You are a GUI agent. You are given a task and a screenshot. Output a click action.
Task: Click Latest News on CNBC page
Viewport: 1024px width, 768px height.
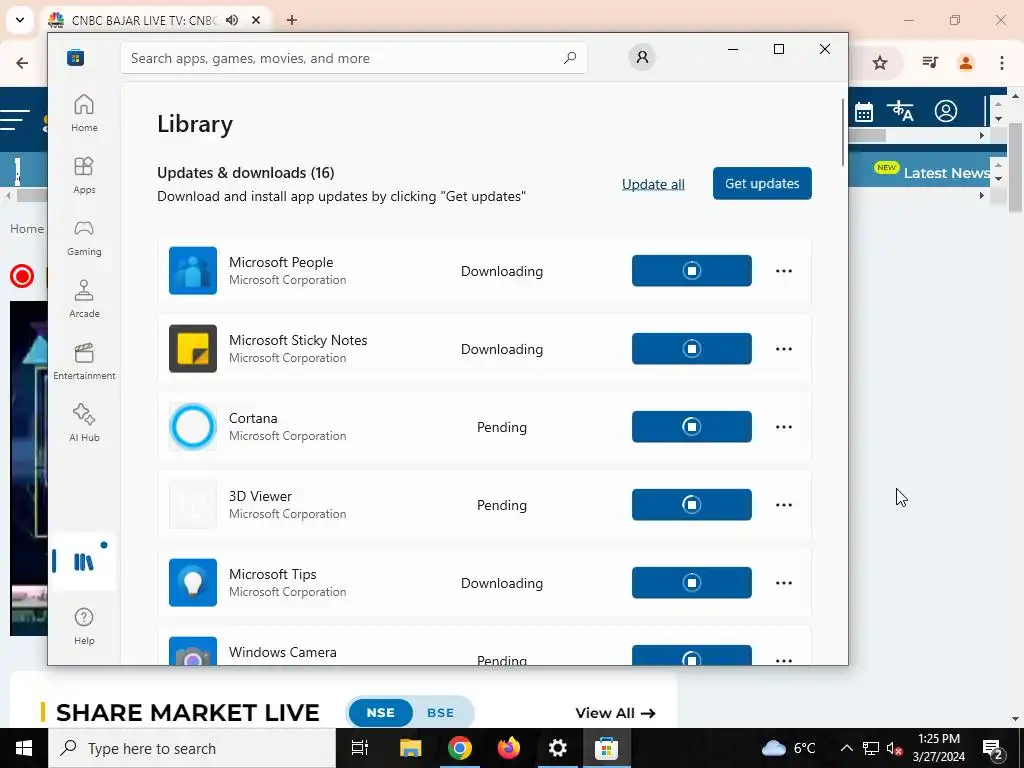946,173
